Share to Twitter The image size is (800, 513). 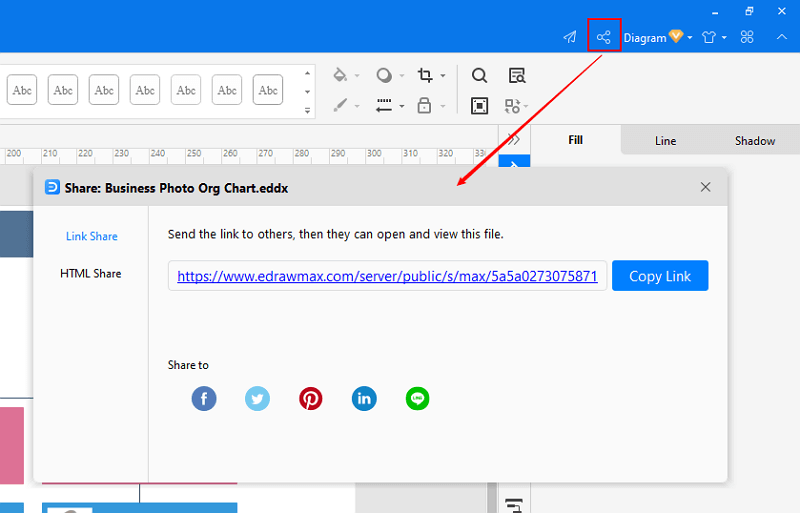257,399
